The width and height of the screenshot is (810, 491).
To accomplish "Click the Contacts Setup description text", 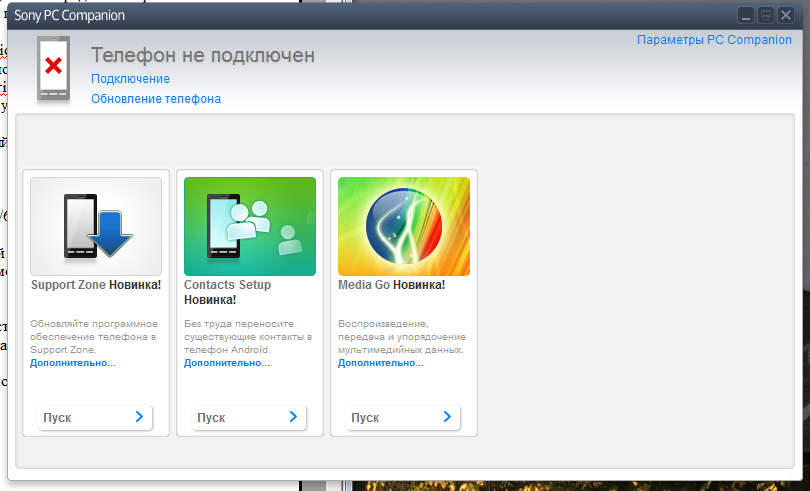I will click(248, 336).
